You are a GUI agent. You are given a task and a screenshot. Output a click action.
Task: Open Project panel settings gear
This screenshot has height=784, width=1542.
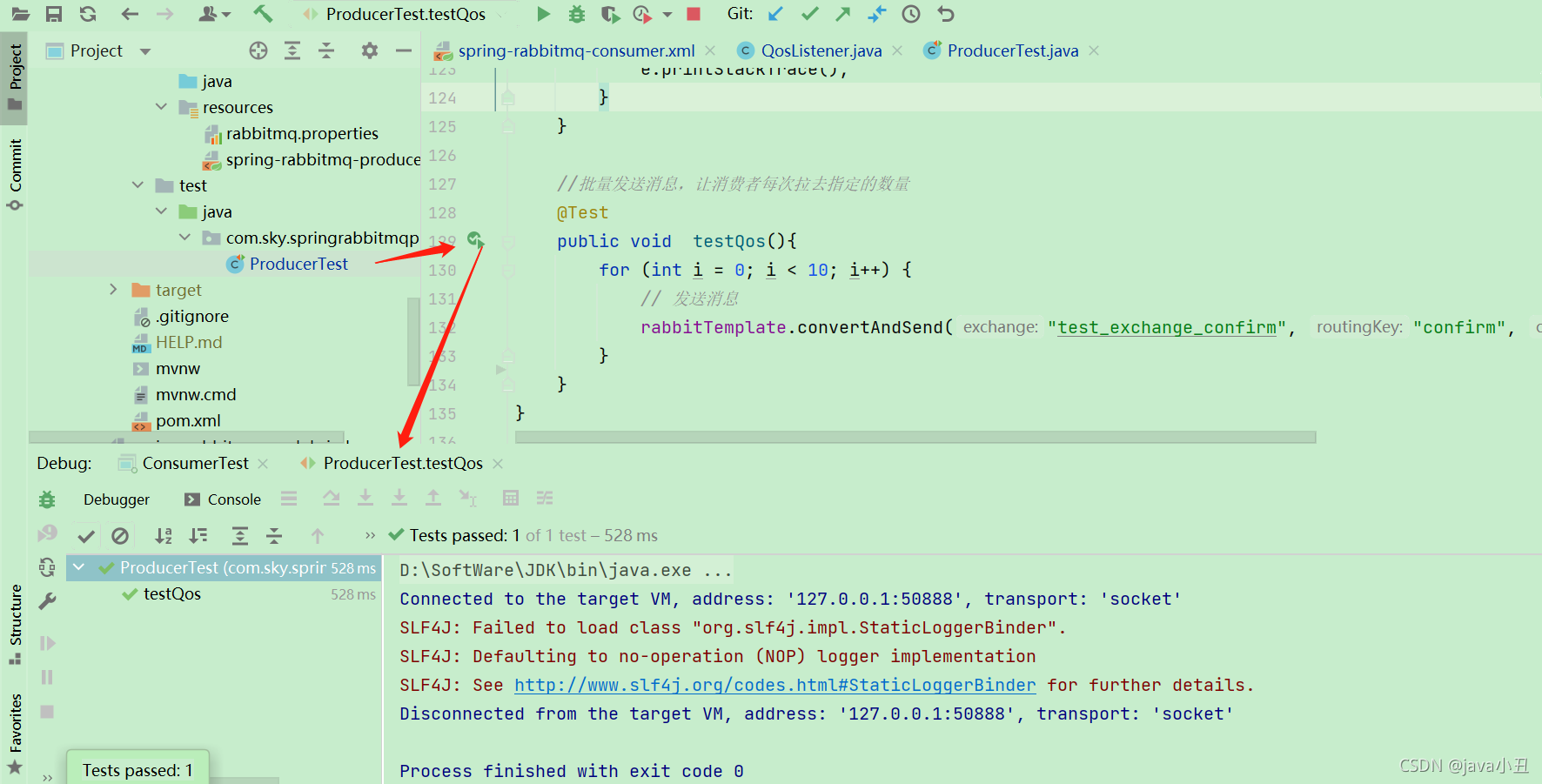[x=370, y=50]
